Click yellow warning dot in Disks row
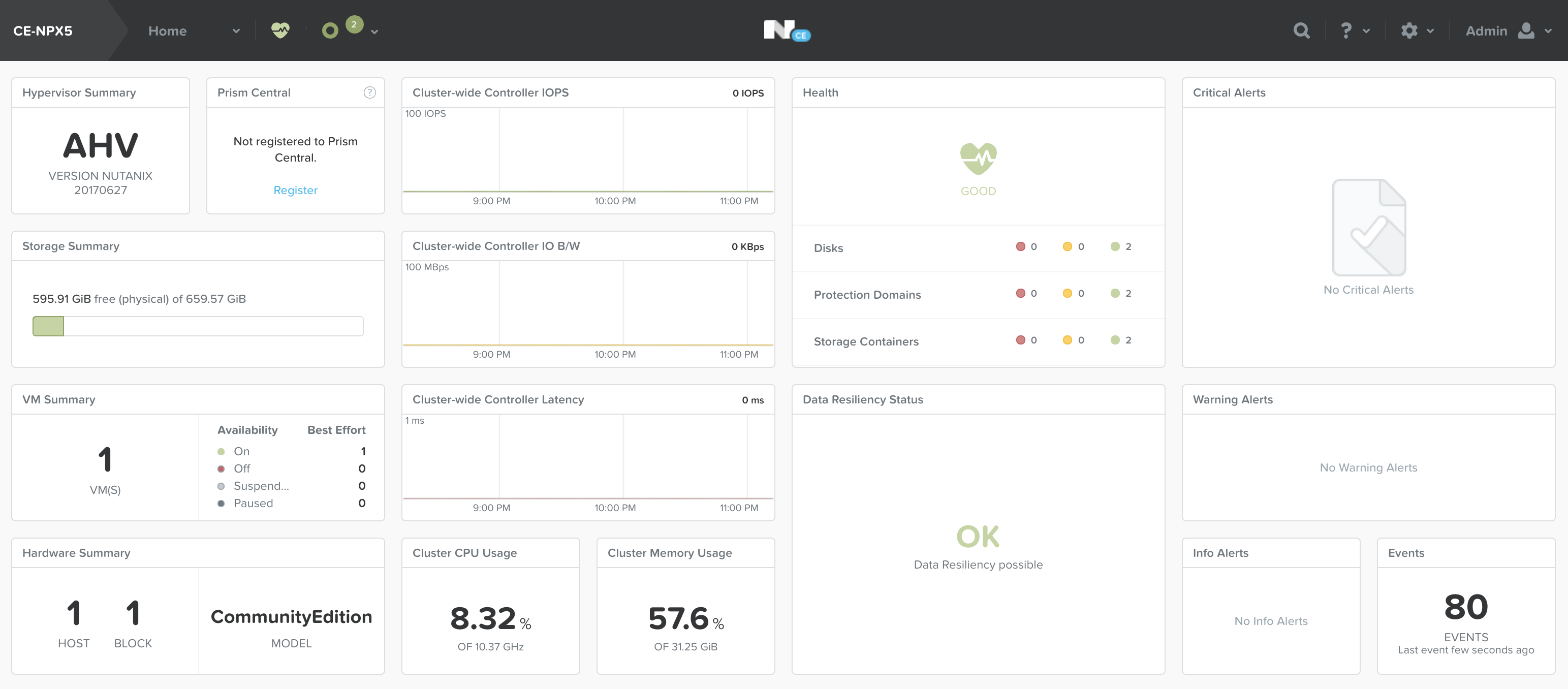Screen dimensions: 1568x689 point(1067,246)
